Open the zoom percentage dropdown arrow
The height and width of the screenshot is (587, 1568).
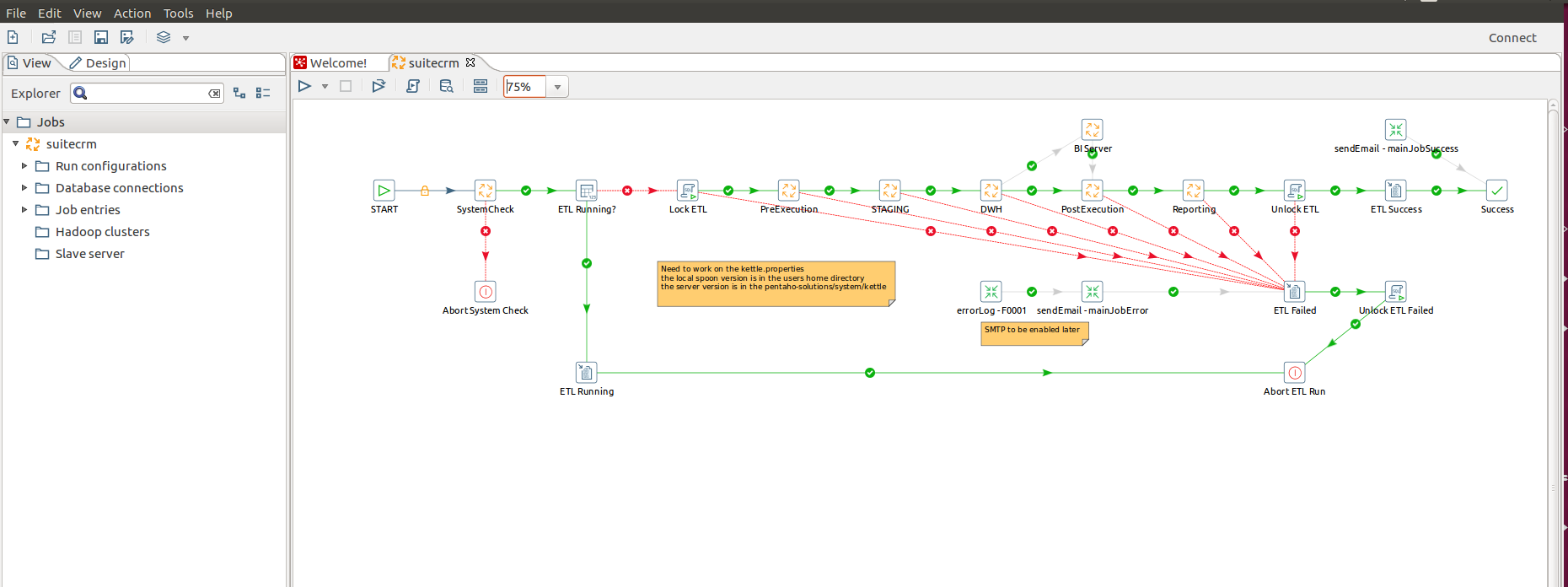(557, 87)
